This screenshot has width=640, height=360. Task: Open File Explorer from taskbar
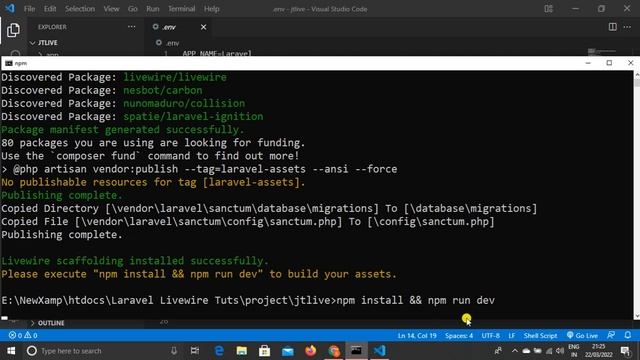[x=242, y=351]
